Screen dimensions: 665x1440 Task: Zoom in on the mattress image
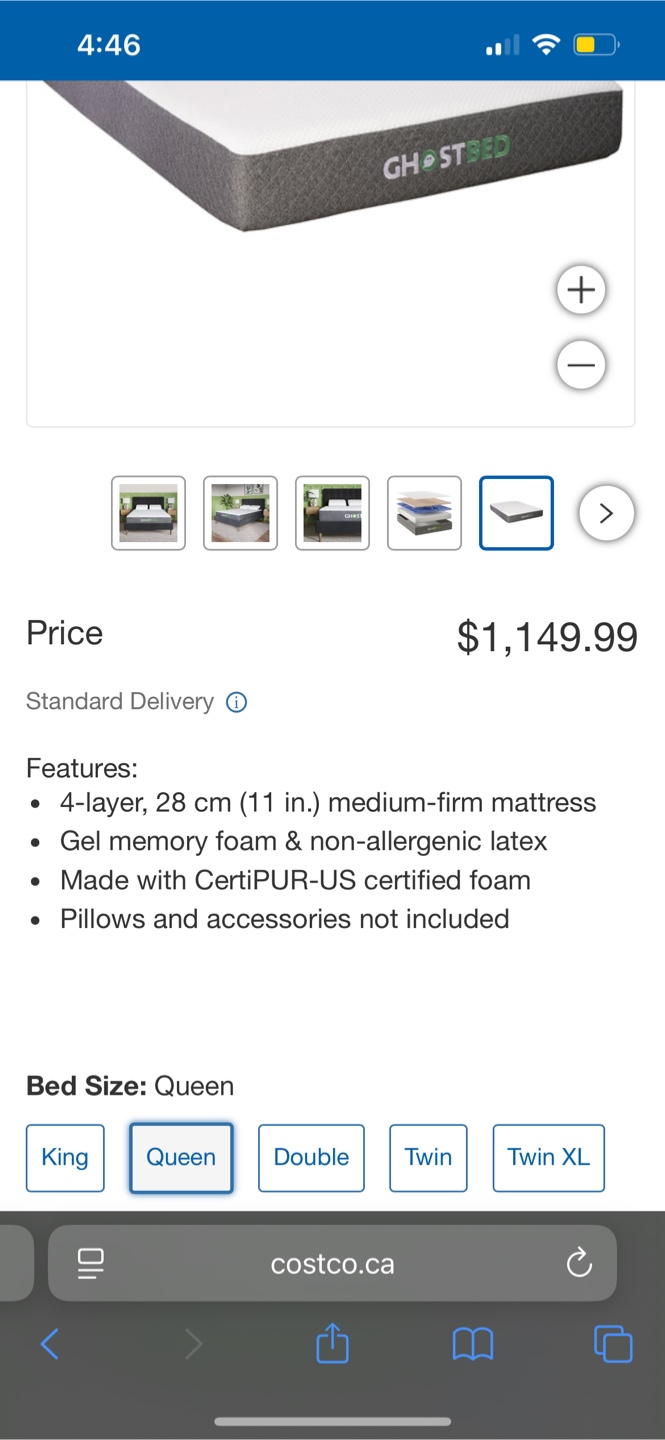581,290
